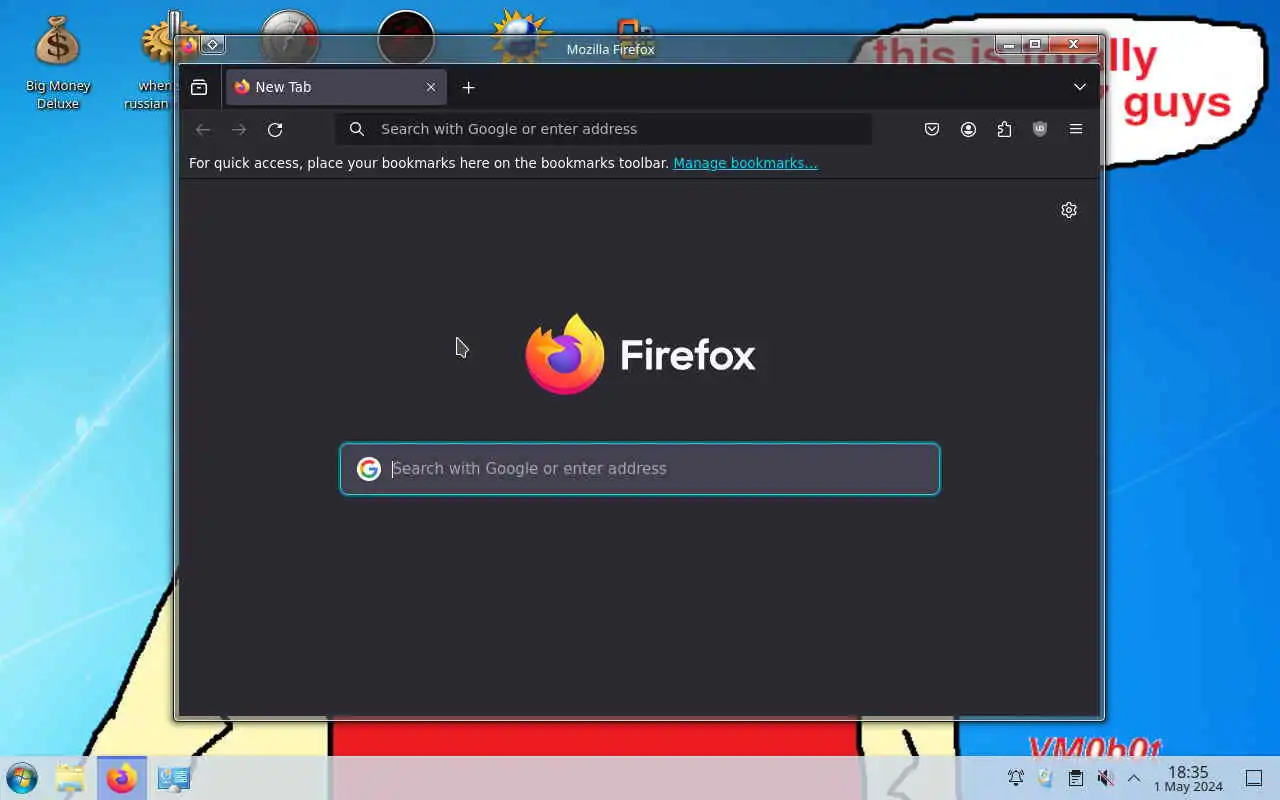The width and height of the screenshot is (1280, 800).
Task: Minimize the Mozilla Firefox window
Action: (1009, 44)
